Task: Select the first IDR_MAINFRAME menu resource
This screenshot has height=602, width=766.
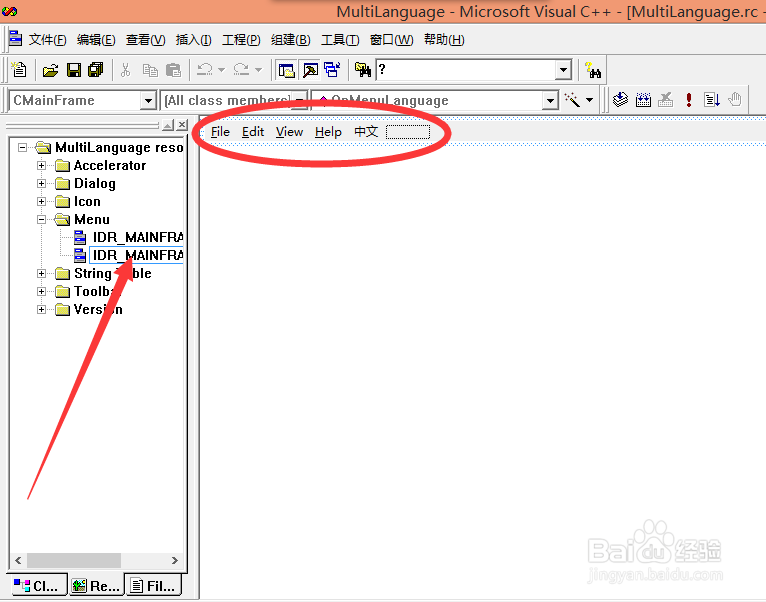Action: tap(138, 237)
